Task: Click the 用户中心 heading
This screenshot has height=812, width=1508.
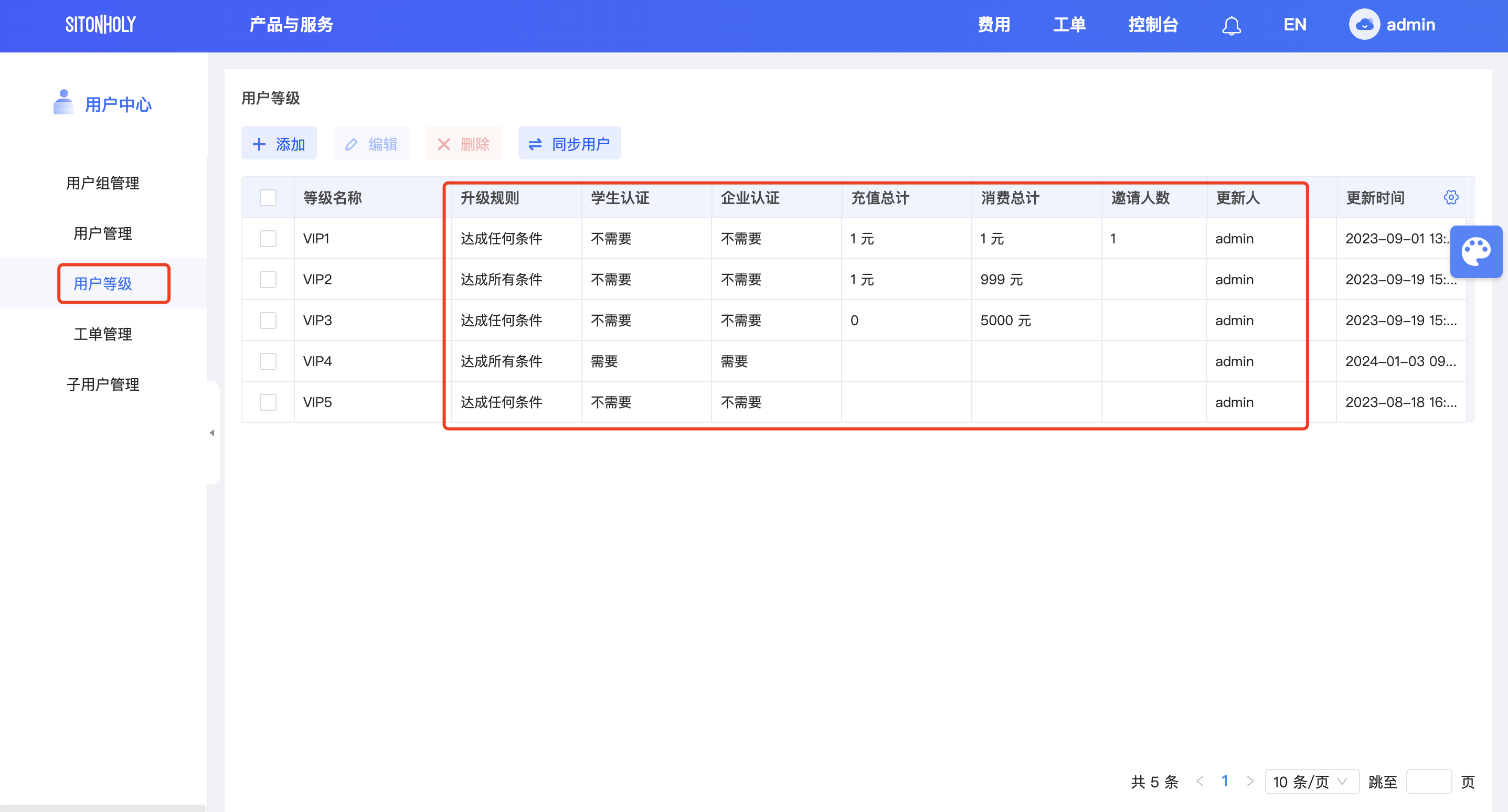Action: pos(118,105)
